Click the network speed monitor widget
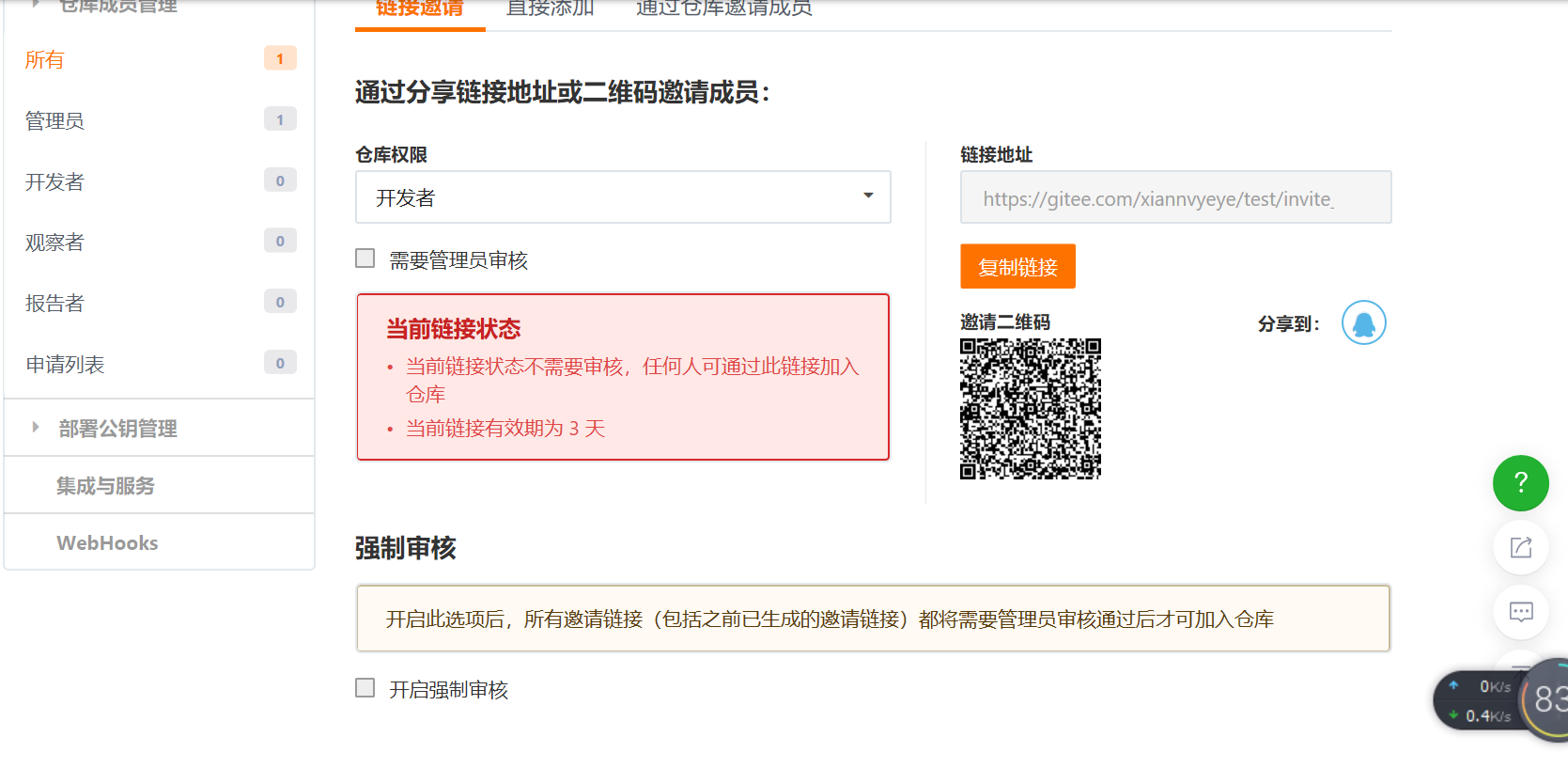Image resolution: width=1568 pixels, height=768 pixels. (1499, 701)
